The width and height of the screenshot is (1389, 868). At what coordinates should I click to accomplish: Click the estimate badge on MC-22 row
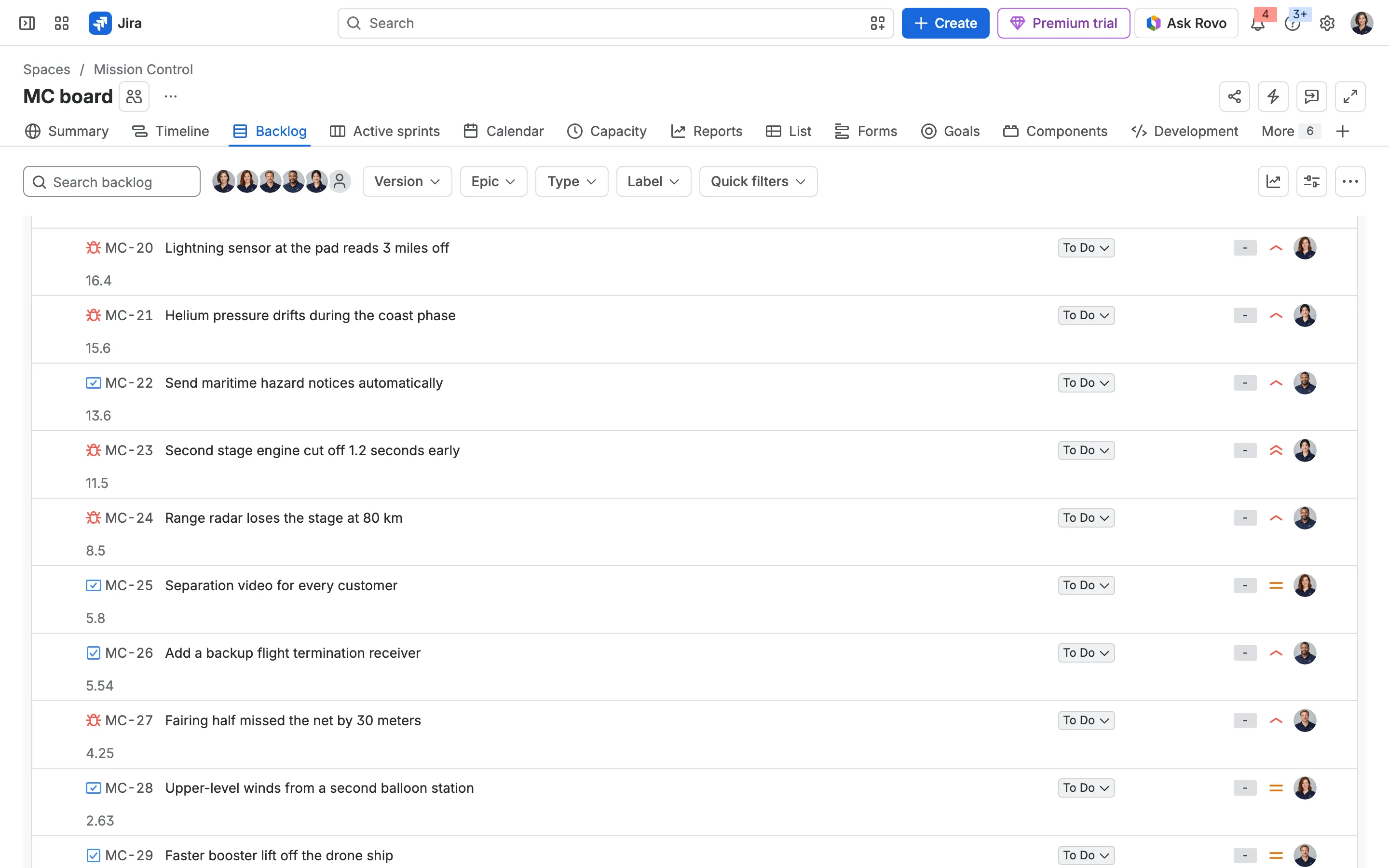(x=1245, y=383)
